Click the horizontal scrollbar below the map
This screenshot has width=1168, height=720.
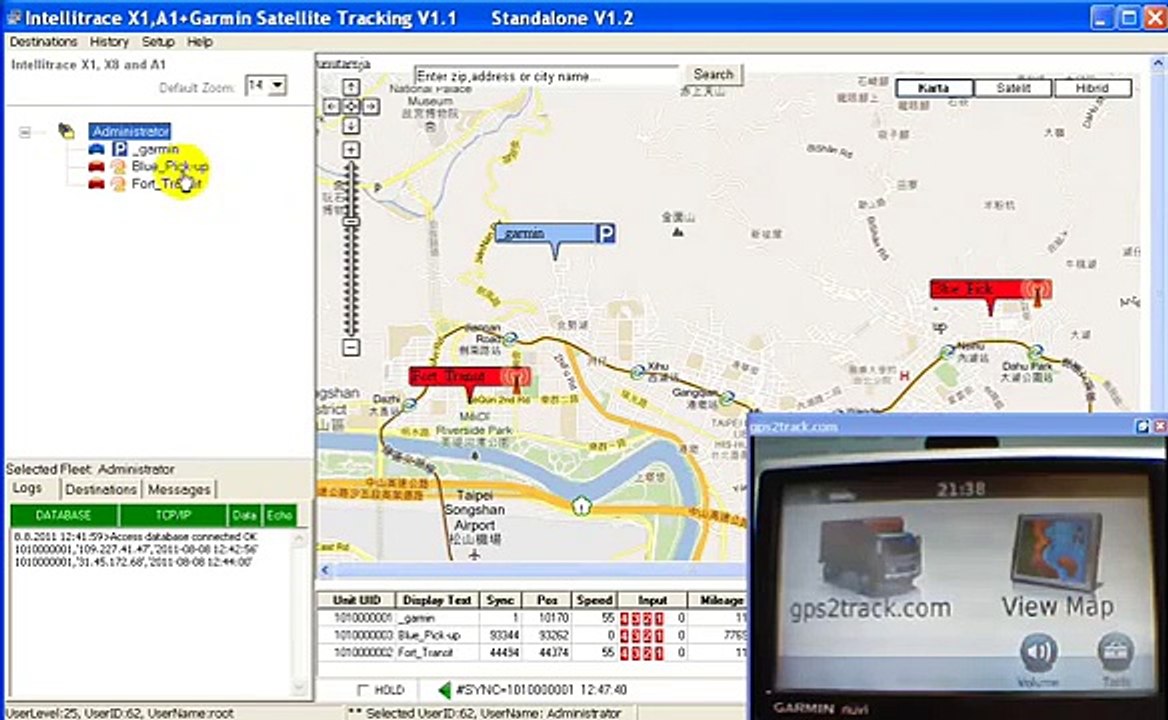(x=533, y=570)
